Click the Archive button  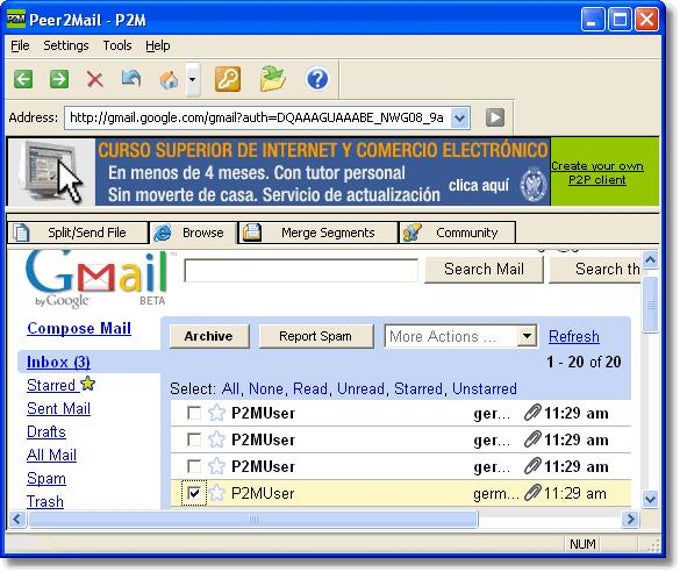[x=209, y=337]
